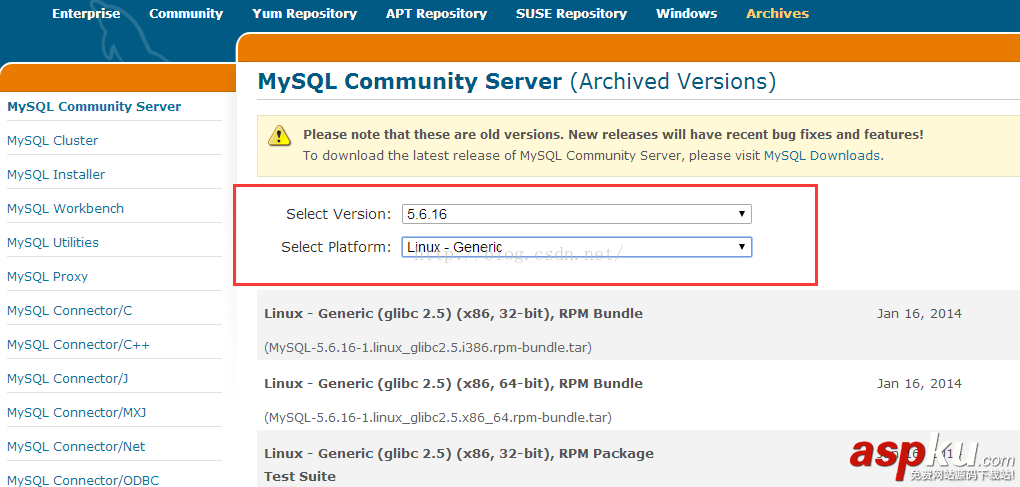
Task: Open MySQL Community Server in sidebar
Action: pyautogui.click(x=94, y=107)
